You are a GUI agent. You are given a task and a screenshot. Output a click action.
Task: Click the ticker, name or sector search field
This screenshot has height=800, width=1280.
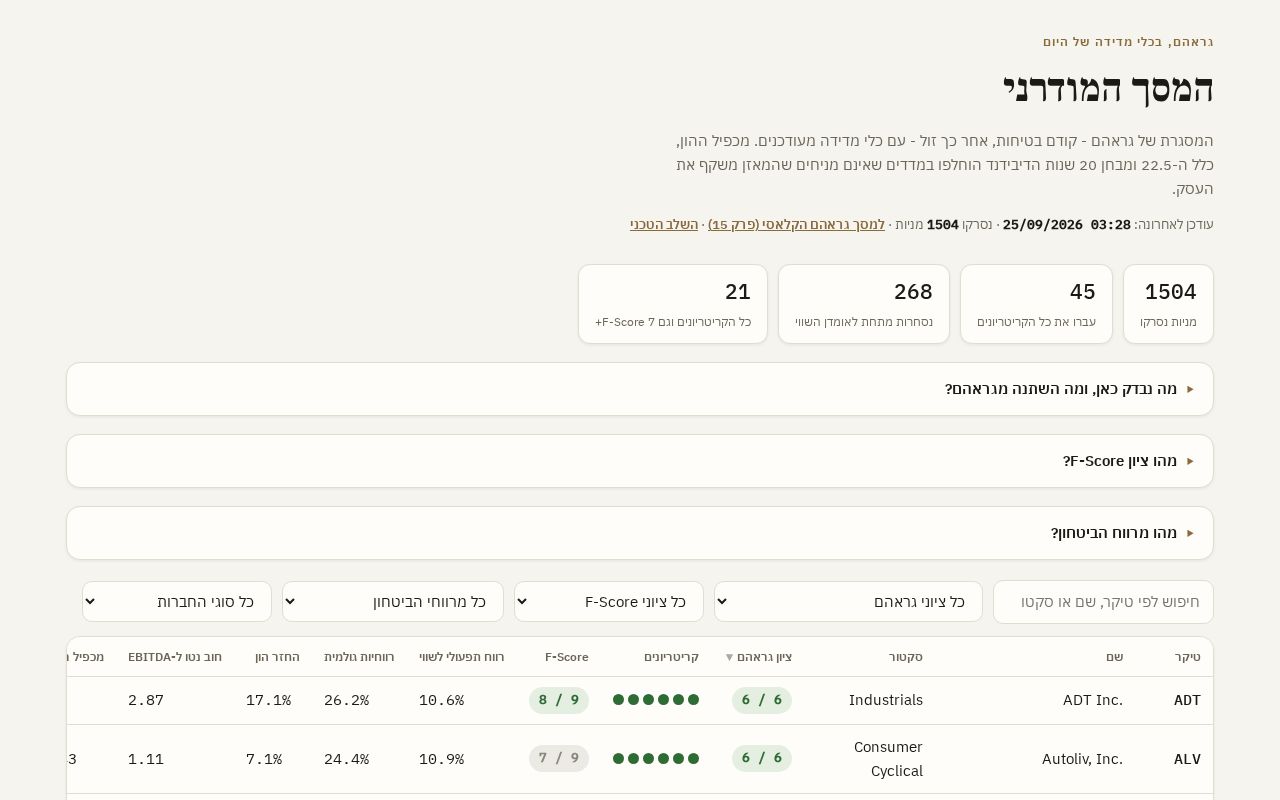[1103, 602]
